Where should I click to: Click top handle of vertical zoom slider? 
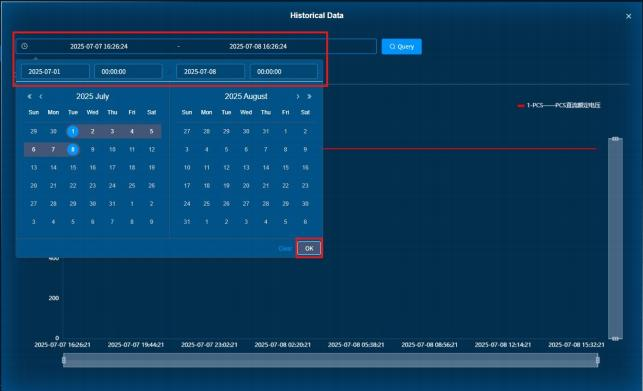615,139
